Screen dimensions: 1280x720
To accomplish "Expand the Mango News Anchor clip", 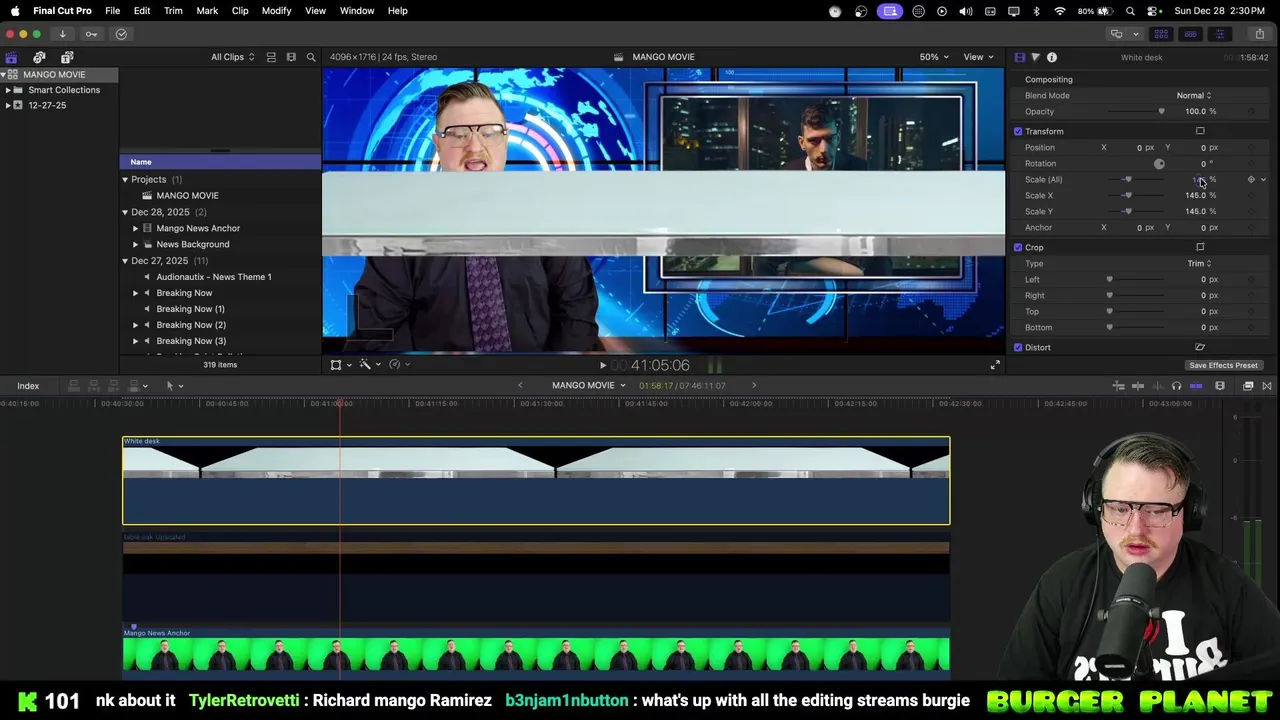I will pos(136,228).
